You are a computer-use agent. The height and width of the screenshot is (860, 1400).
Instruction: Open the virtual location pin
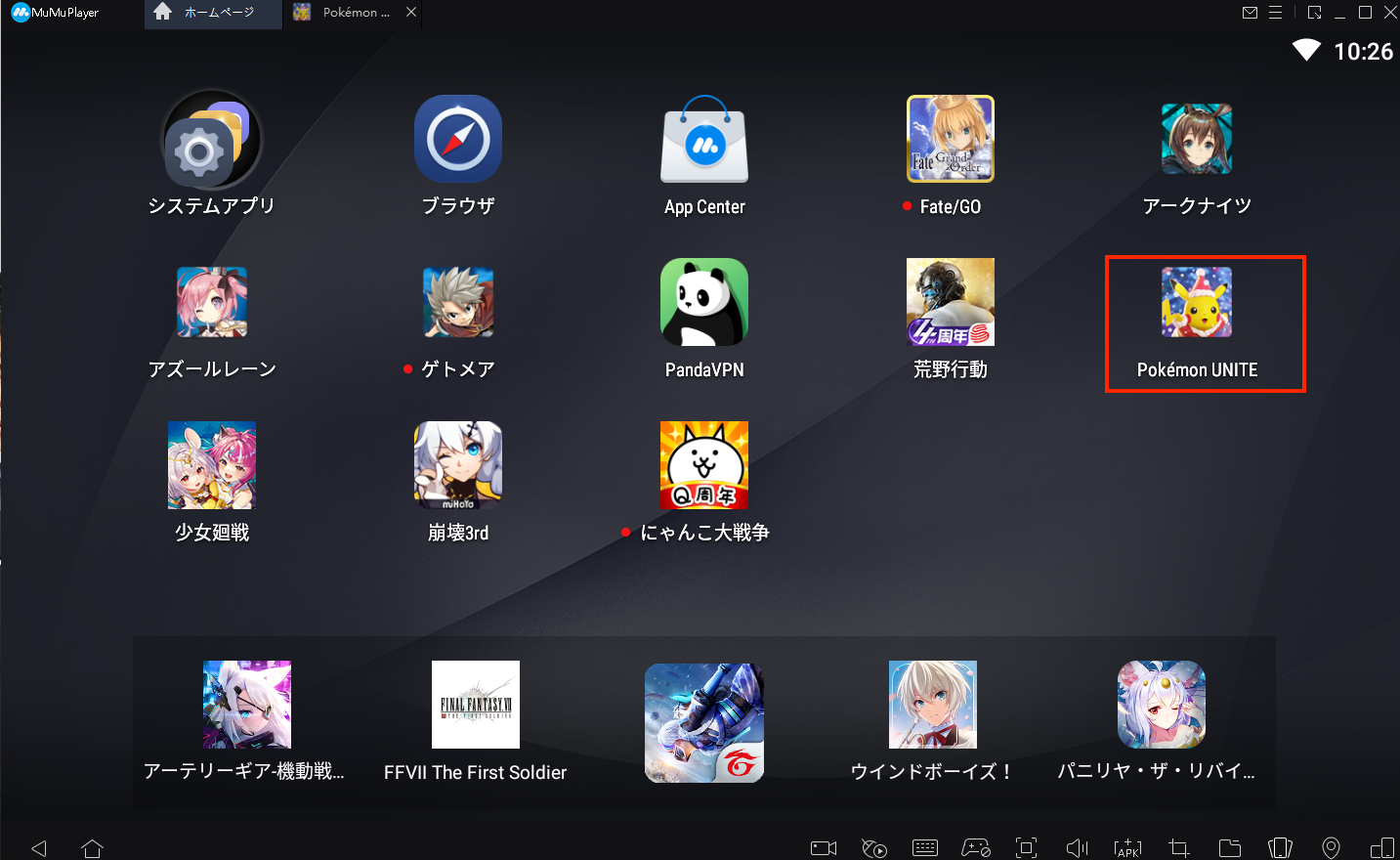tap(1331, 848)
